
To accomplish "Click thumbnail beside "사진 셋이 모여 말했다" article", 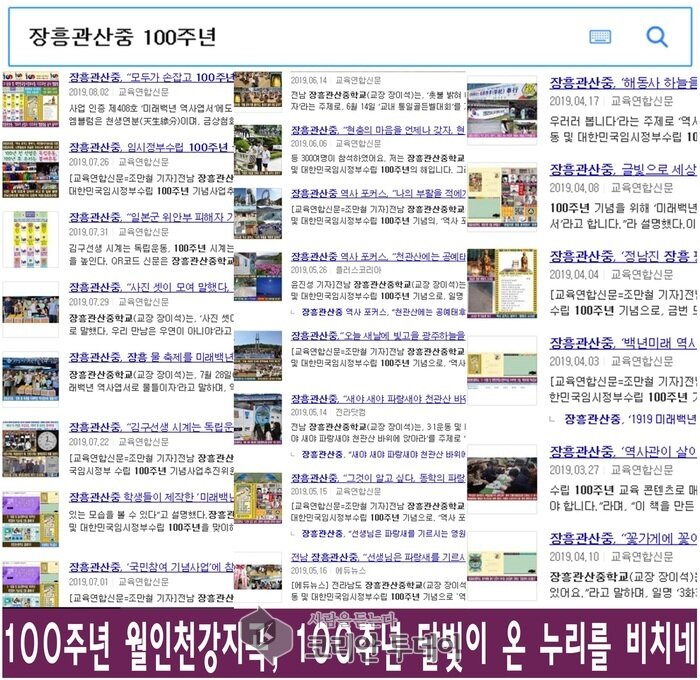I will [x=30, y=309].
